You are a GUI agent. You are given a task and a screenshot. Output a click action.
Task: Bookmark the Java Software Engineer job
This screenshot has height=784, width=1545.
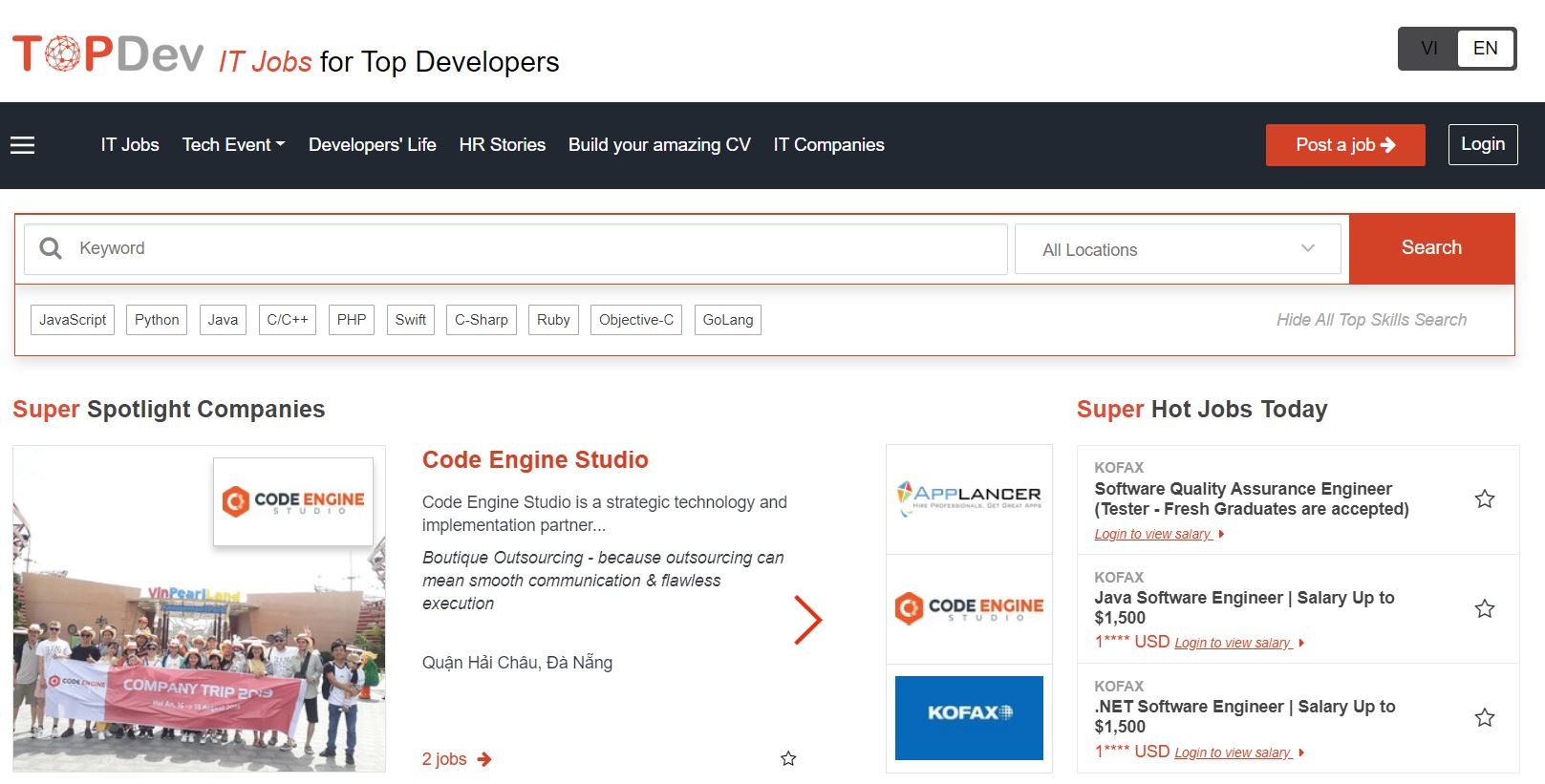(x=1484, y=608)
